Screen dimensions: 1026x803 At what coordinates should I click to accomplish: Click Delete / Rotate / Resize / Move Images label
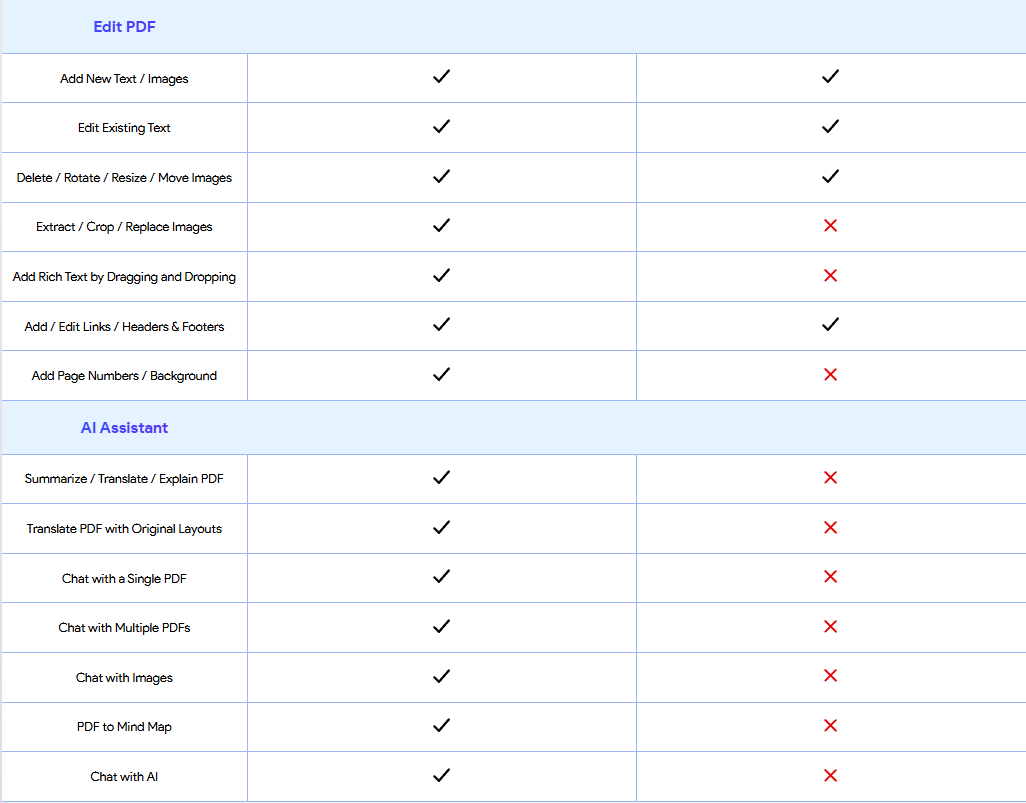tap(124, 178)
